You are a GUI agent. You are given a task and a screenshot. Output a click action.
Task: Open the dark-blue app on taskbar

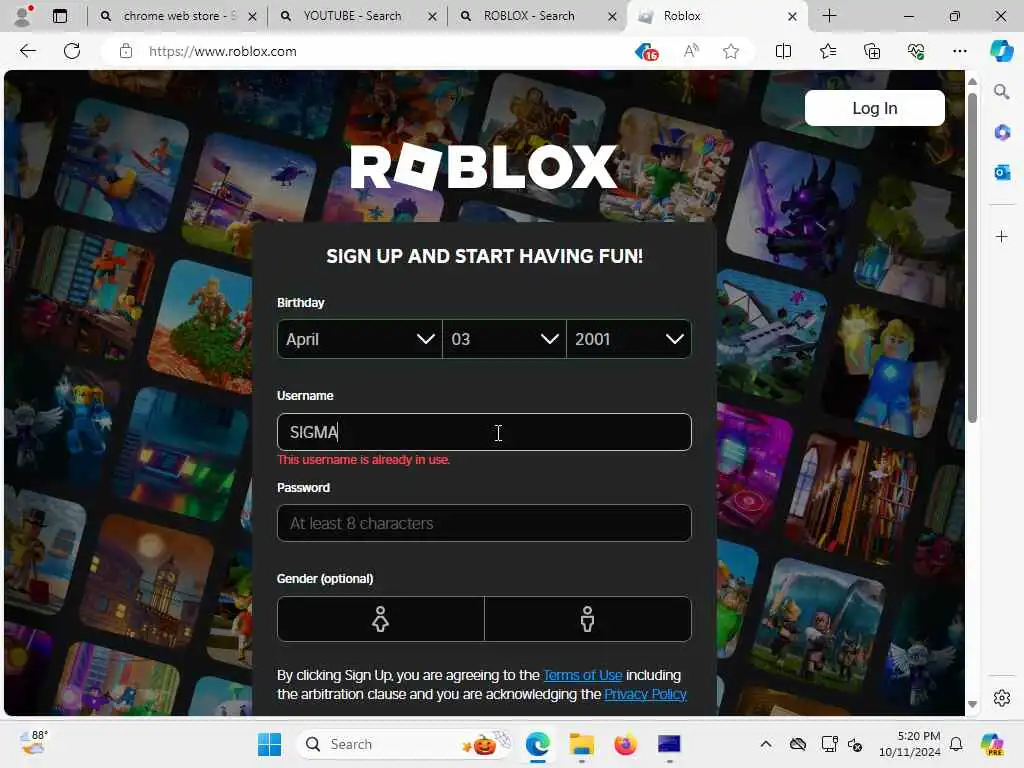coord(669,744)
